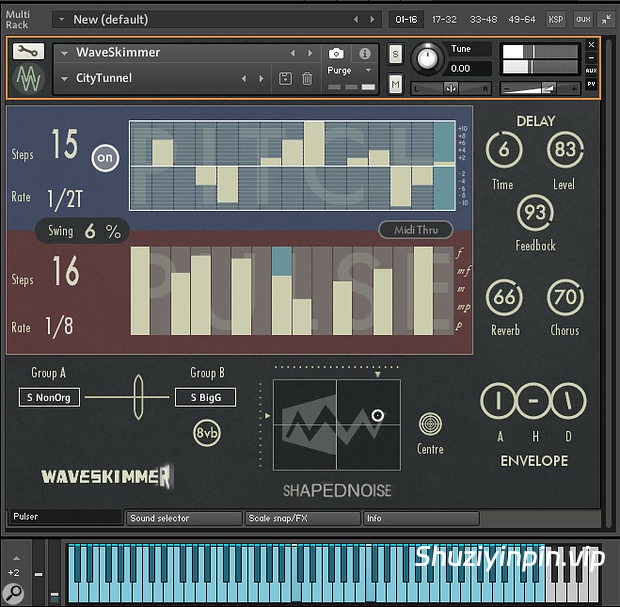Toggle the KSP multi script button

click(x=556, y=19)
